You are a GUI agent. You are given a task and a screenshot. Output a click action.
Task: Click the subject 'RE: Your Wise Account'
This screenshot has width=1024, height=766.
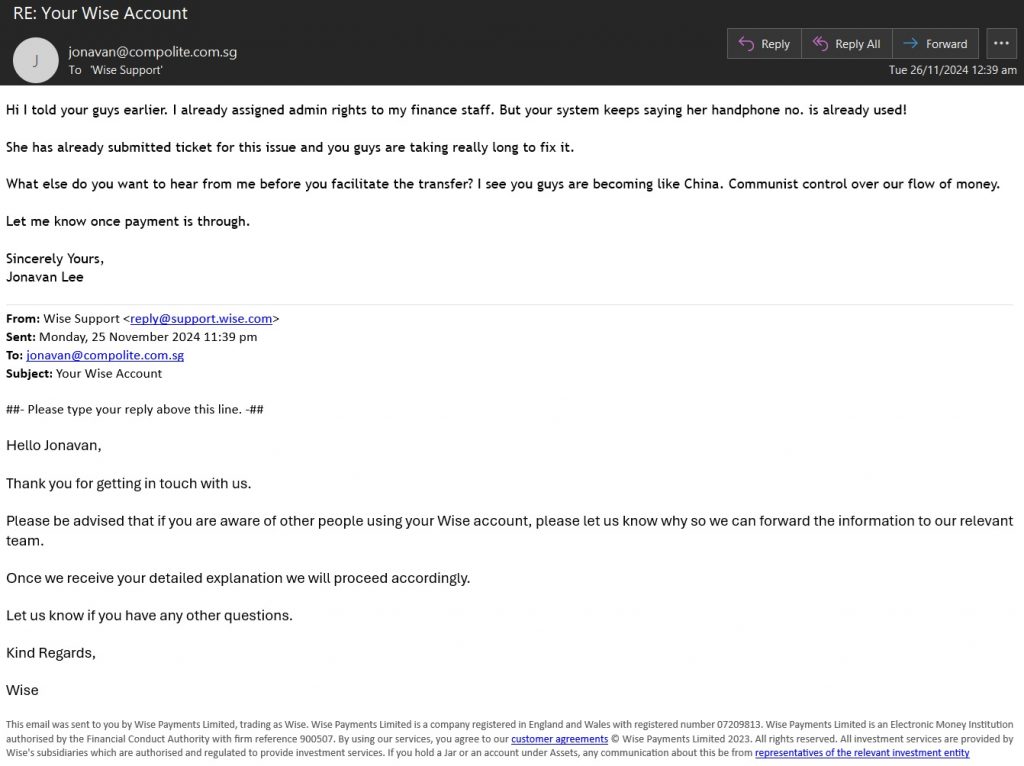[101, 13]
